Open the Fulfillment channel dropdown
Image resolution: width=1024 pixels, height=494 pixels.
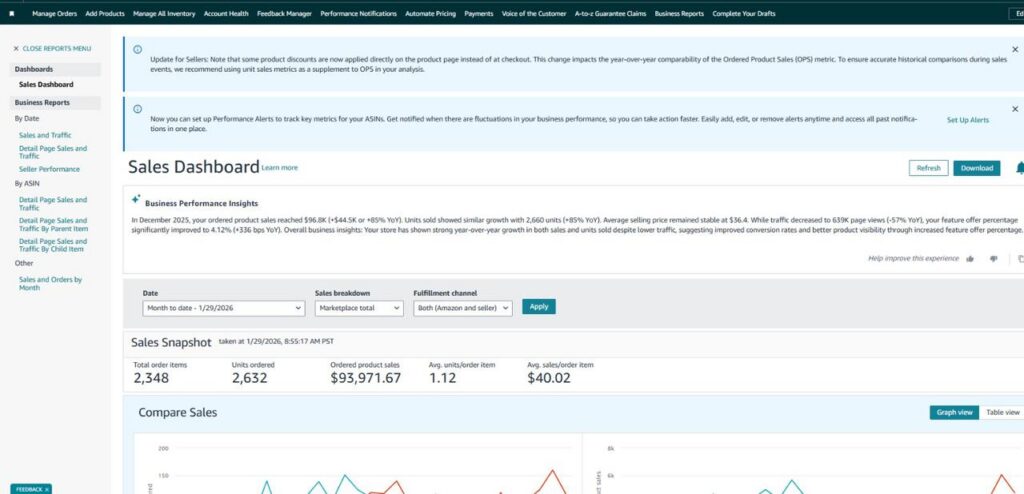click(x=462, y=308)
